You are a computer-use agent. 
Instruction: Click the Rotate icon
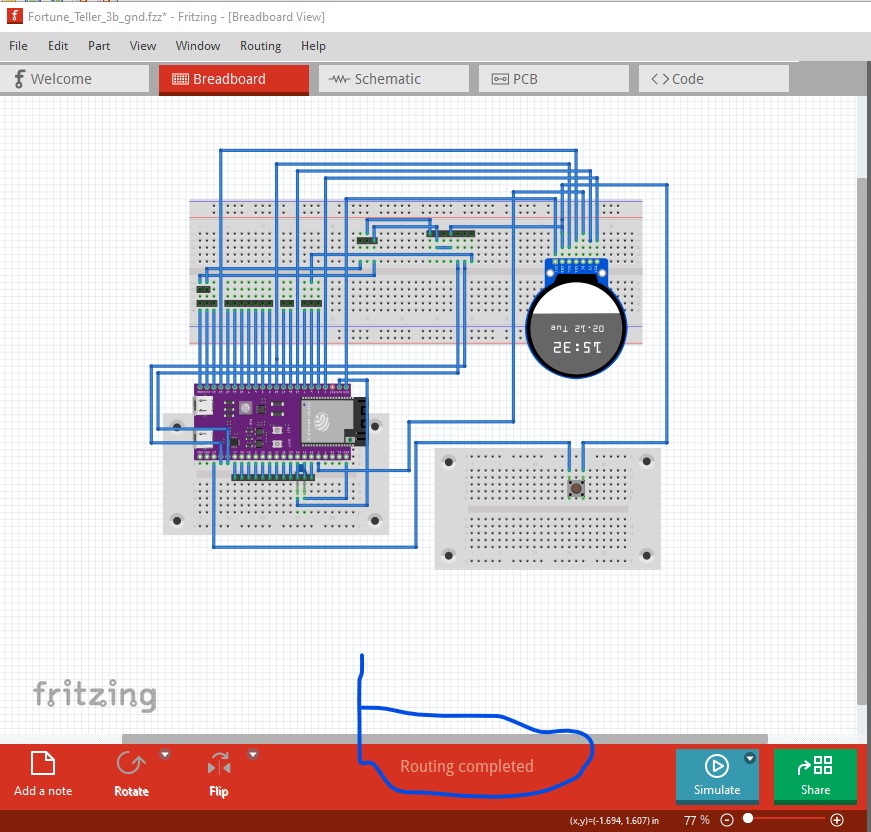click(130, 765)
